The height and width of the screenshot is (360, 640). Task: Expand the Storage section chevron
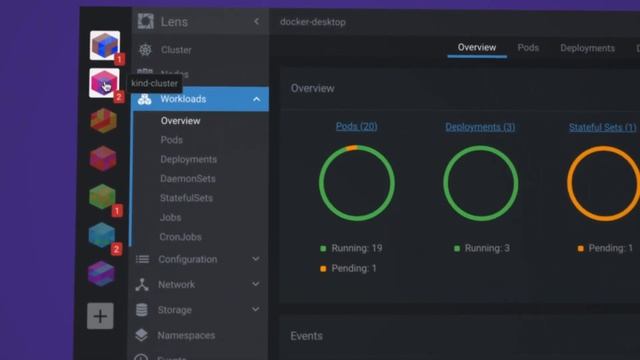coord(255,309)
